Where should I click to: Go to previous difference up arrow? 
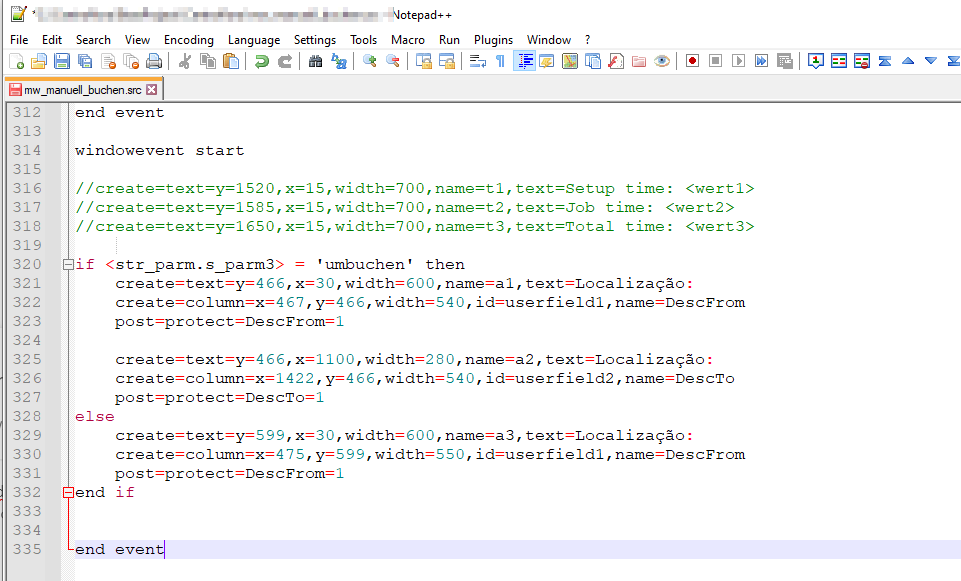908,61
